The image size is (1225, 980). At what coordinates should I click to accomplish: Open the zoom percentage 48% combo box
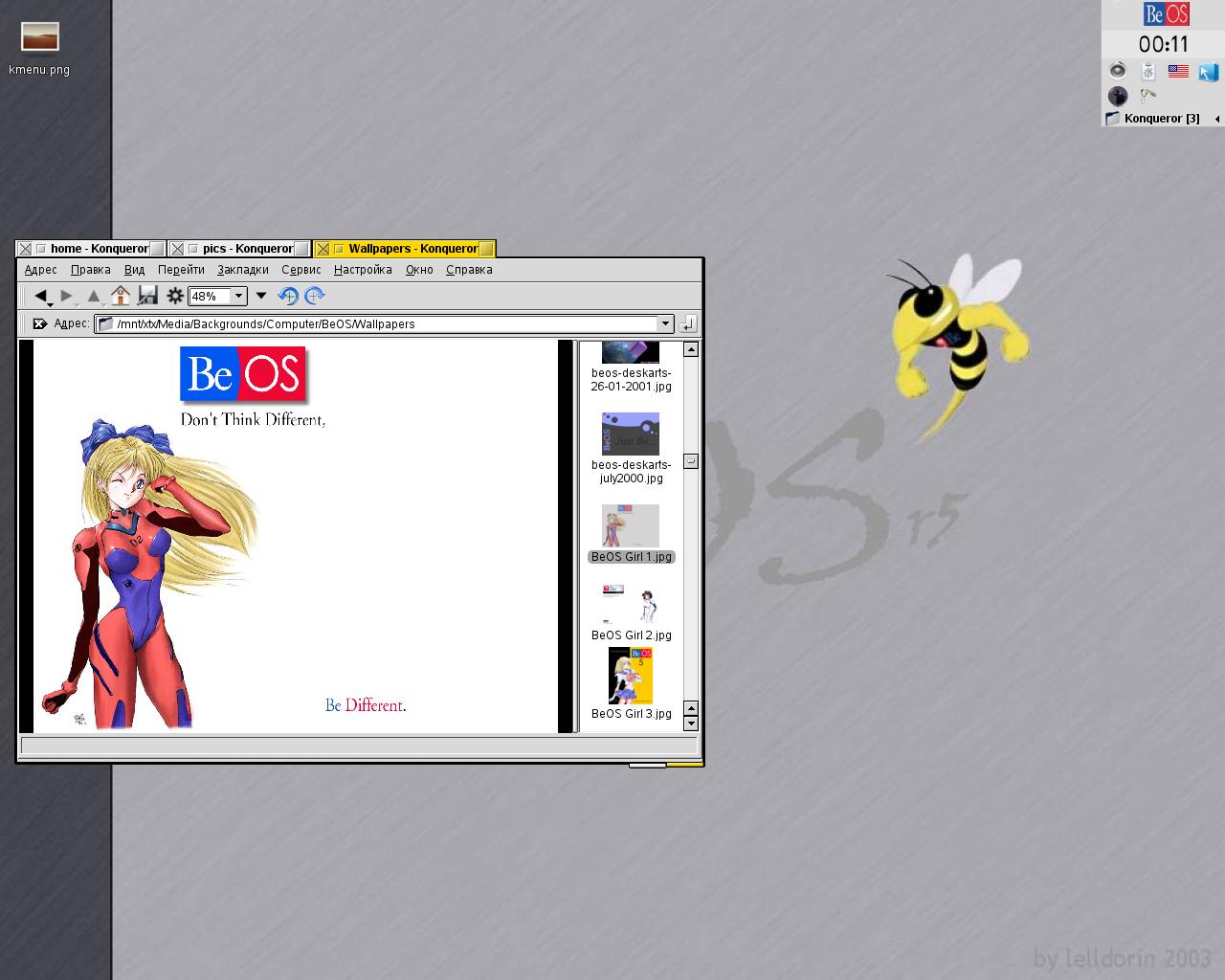[x=218, y=296]
